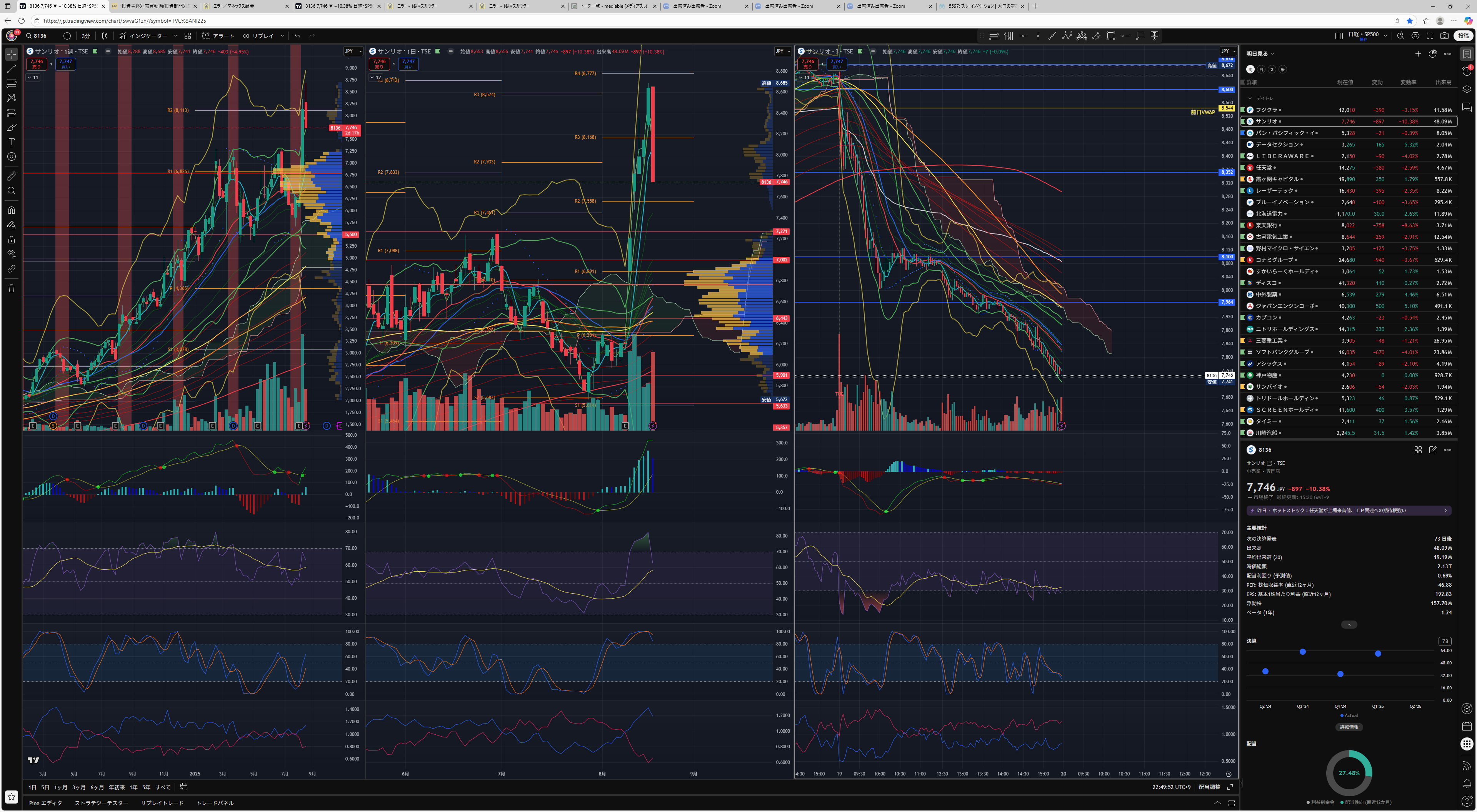Open the text annotation tool
1477x812 pixels.
point(12,141)
